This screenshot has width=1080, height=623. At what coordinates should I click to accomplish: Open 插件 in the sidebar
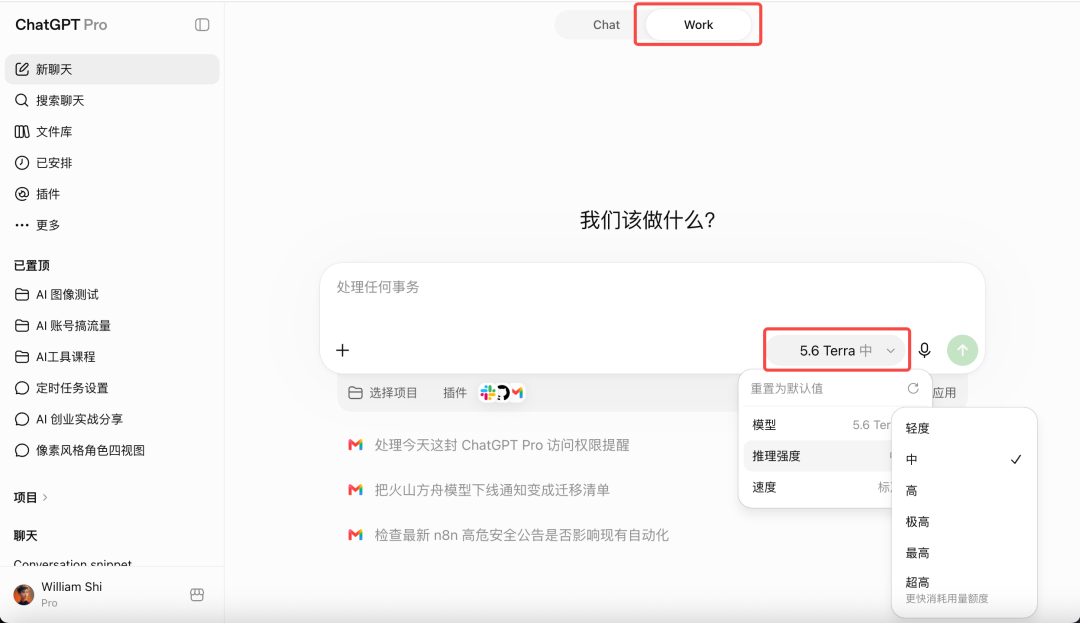coord(112,194)
